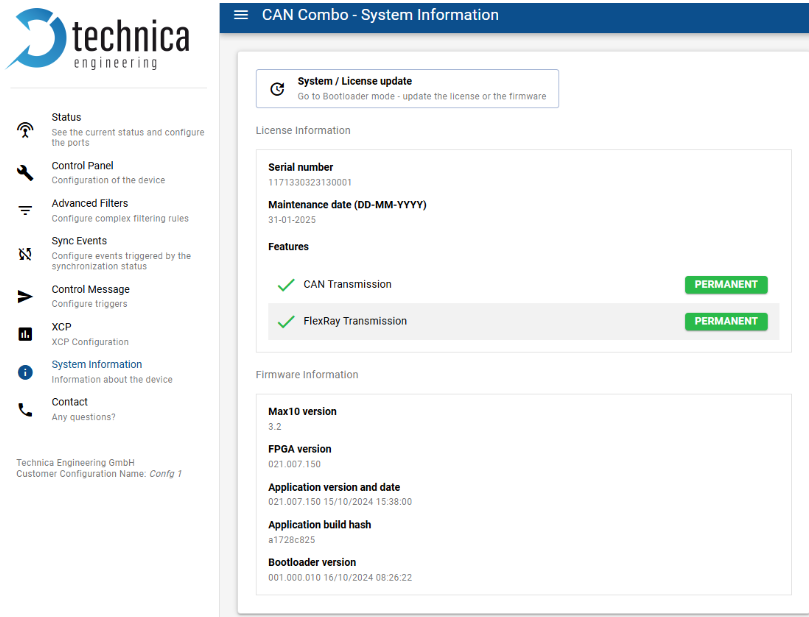Click the Technica Engineering logo
809x617 pixels.
(100, 40)
